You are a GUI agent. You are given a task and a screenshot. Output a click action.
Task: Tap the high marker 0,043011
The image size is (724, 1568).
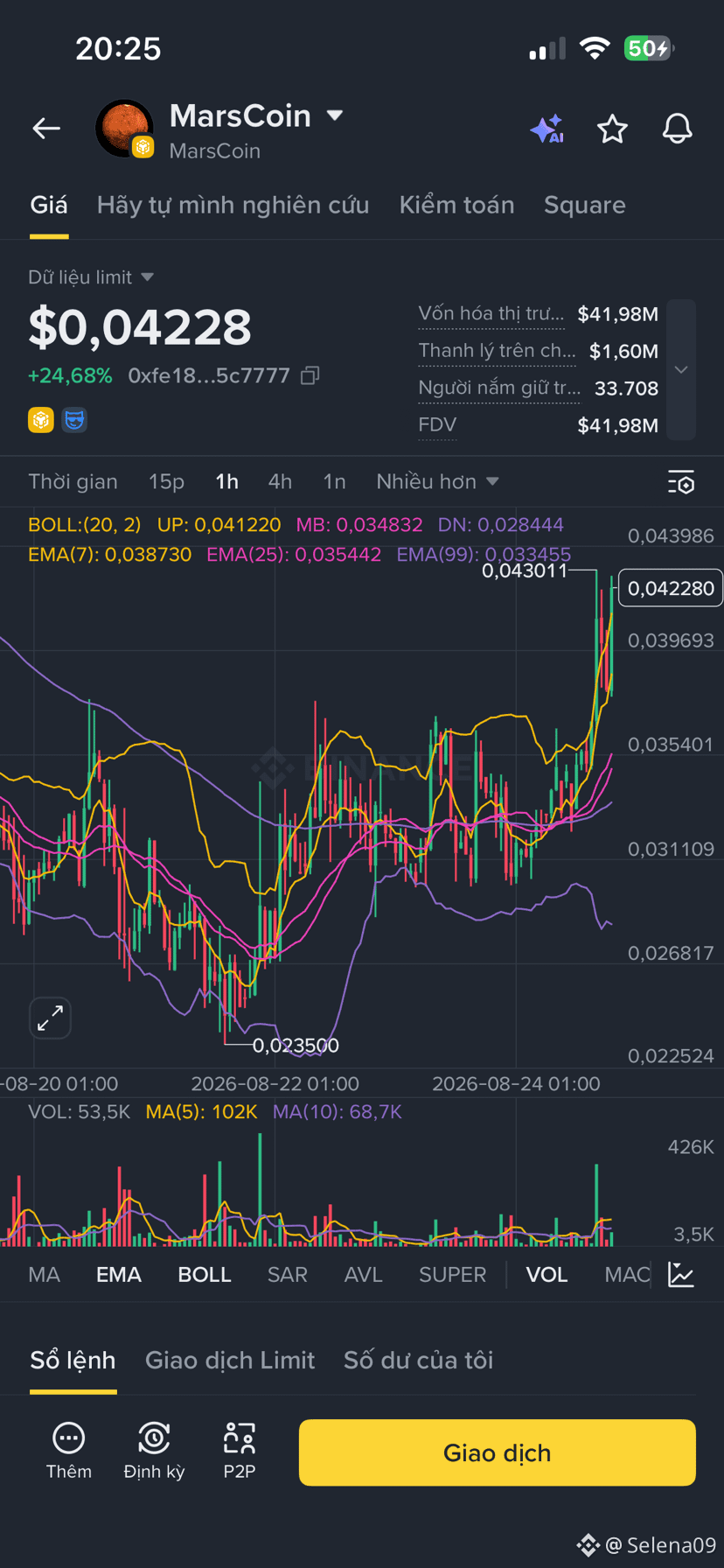click(525, 571)
